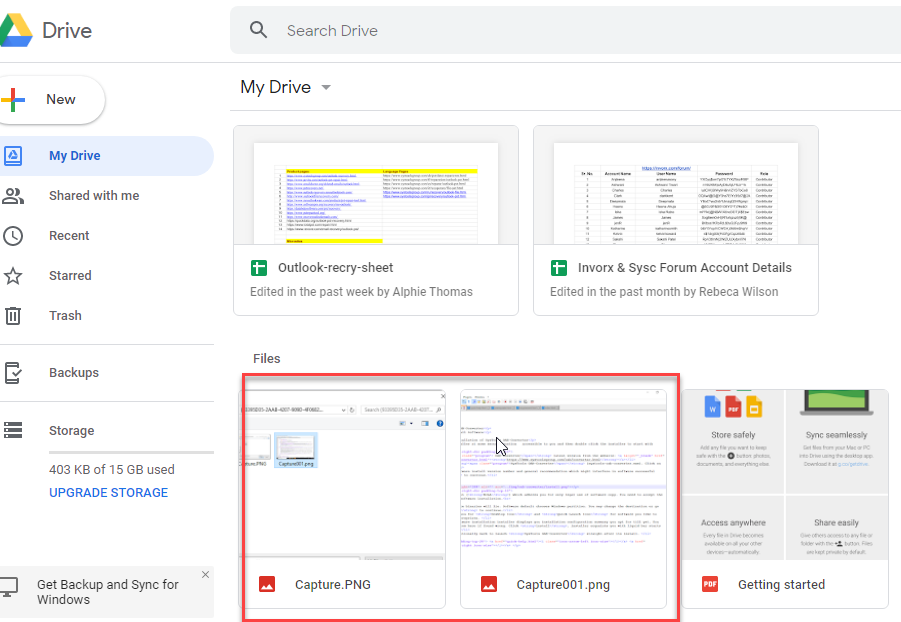Click the Invorx & Sysc Forum Account Details title
The image size is (901, 622).
[x=685, y=268]
